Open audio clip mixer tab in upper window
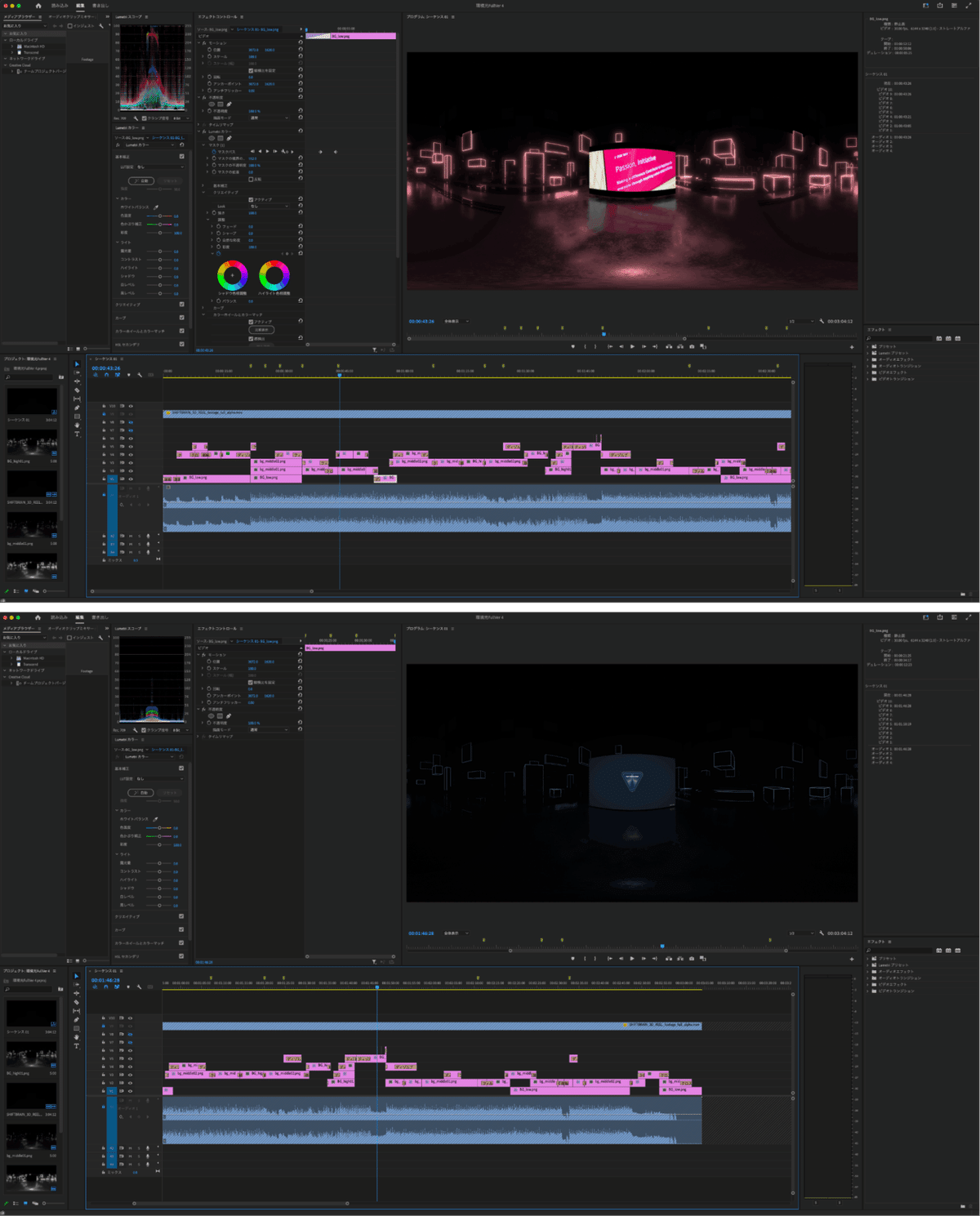Image resolution: width=980 pixels, height=1216 pixels. click(x=71, y=16)
